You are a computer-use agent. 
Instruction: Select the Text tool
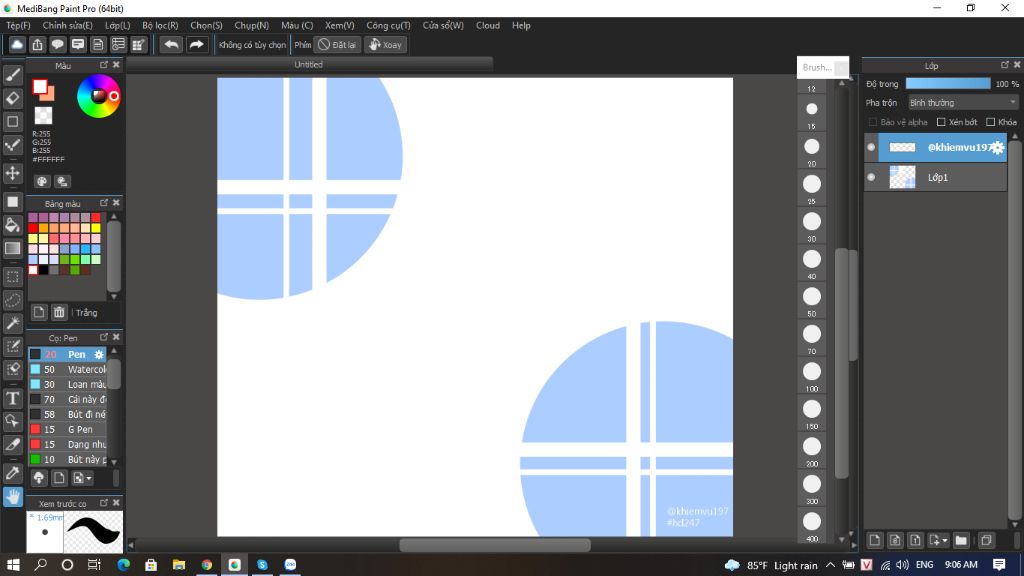click(x=12, y=398)
